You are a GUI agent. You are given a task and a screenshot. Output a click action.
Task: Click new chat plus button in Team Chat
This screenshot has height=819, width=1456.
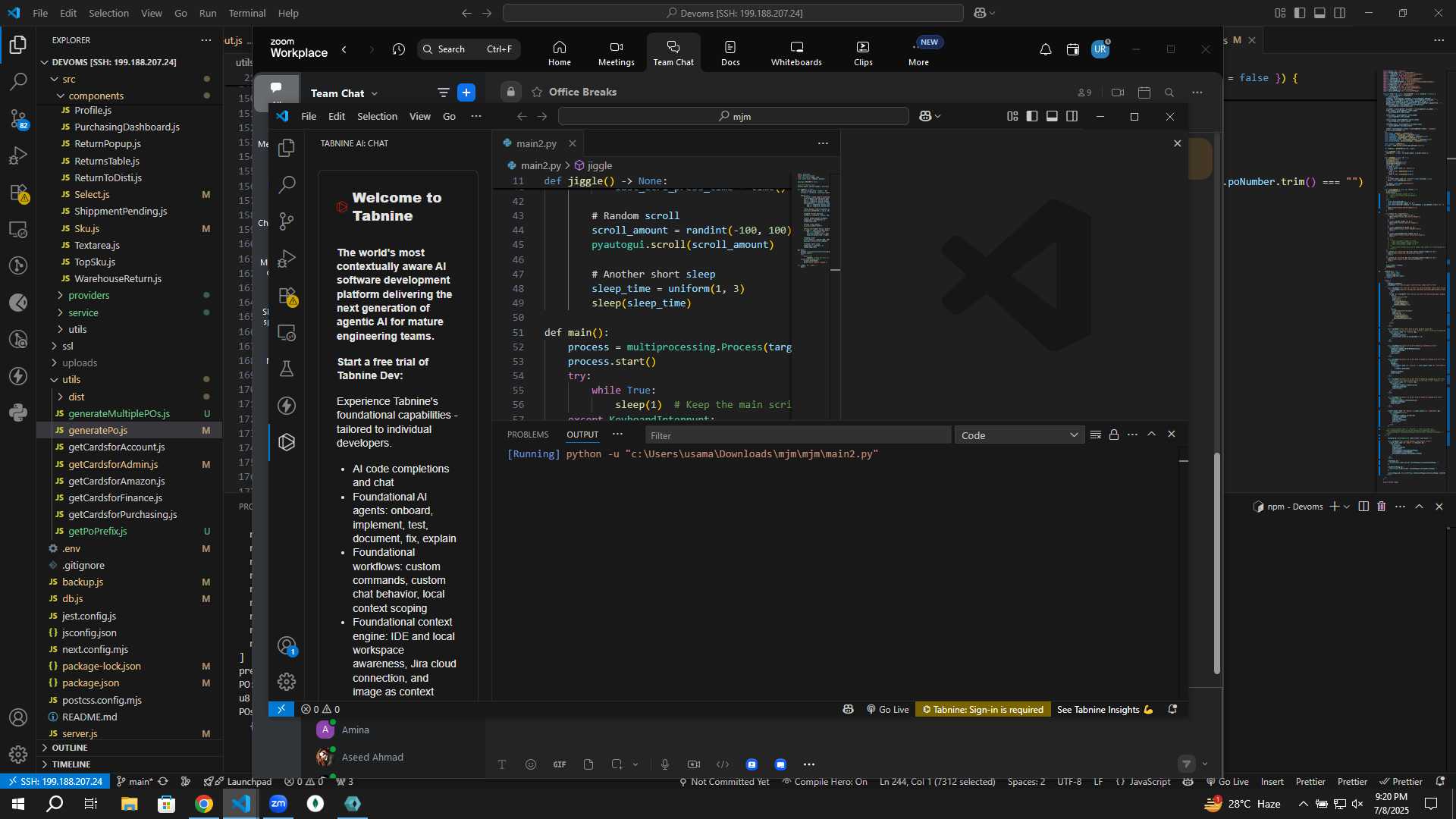coord(466,93)
